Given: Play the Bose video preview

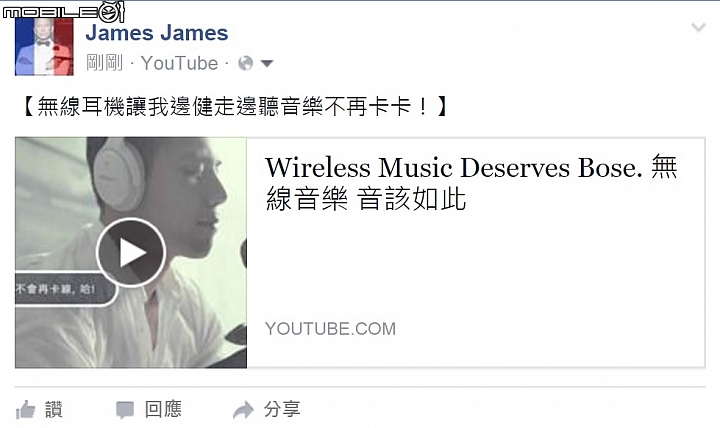Looking at the screenshot, I should pos(131,252).
